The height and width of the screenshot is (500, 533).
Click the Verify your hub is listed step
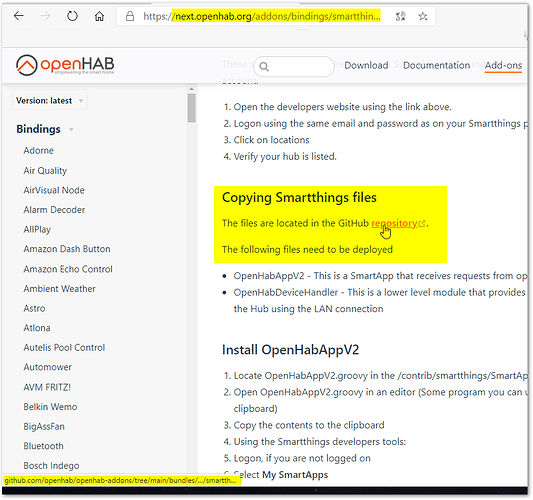(x=285, y=157)
